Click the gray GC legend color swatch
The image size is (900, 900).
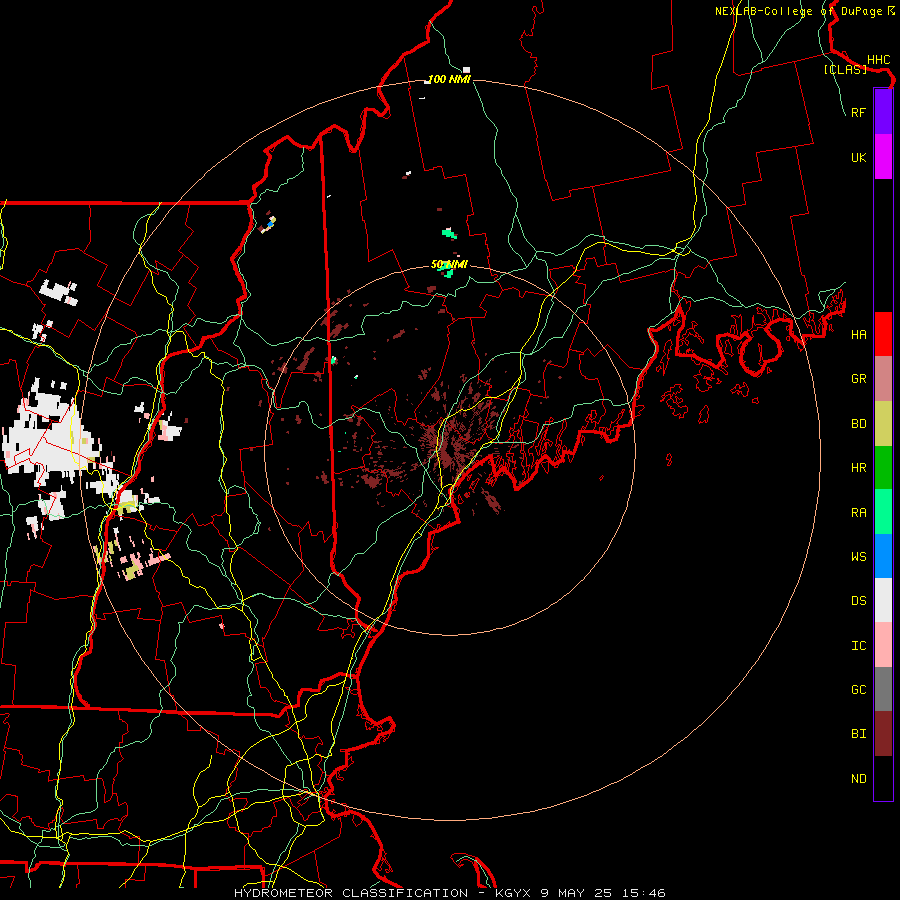click(x=883, y=689)
